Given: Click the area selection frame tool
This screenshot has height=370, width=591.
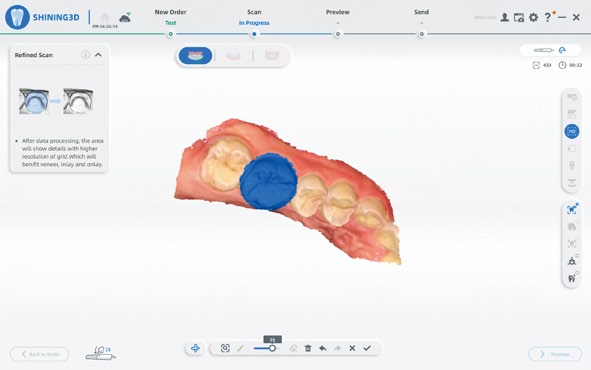Looking at the screenshot, I should [225, 348].
